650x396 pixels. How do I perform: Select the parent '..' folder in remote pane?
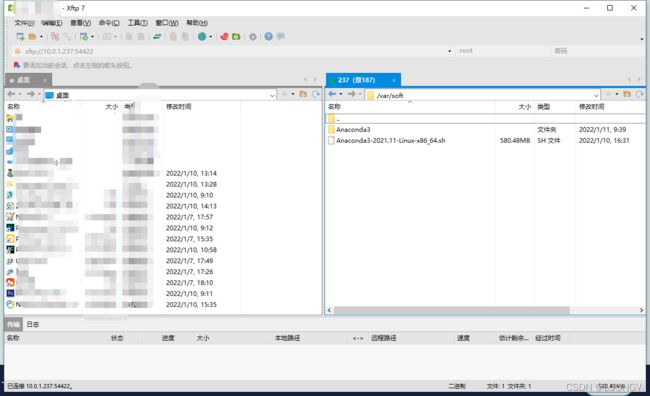coord(485,119)
